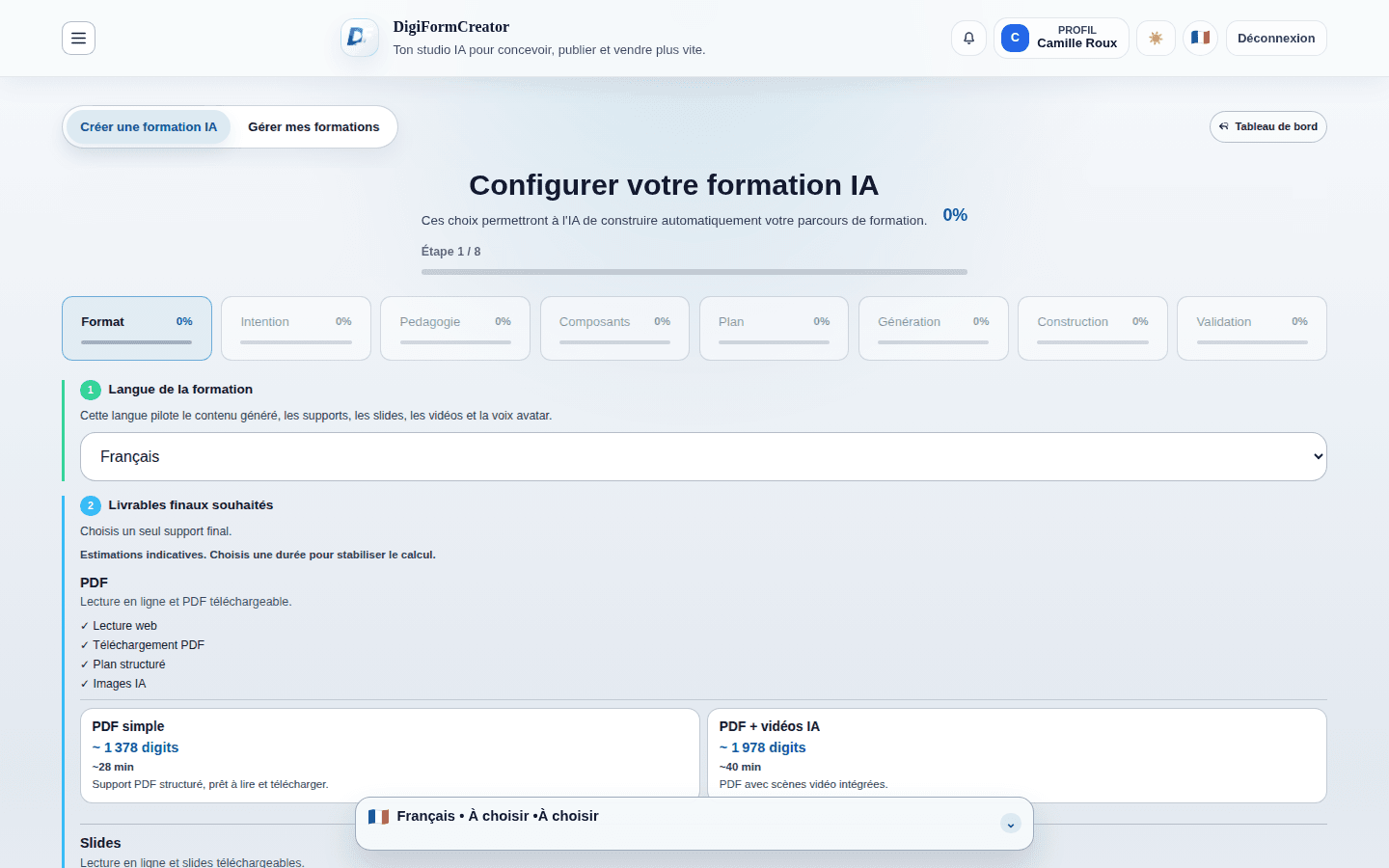Click the French flag in summary bar

(x=378, y=817)
